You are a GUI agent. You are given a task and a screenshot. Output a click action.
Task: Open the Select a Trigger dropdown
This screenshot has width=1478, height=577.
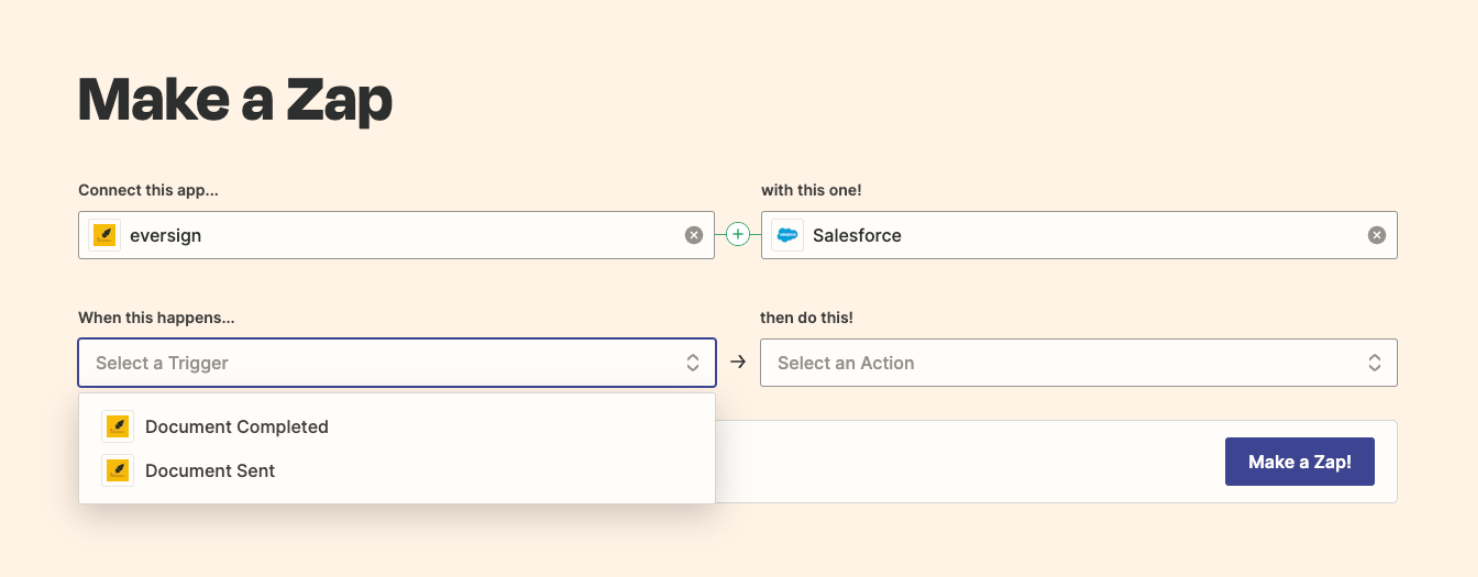pos(380,363)
